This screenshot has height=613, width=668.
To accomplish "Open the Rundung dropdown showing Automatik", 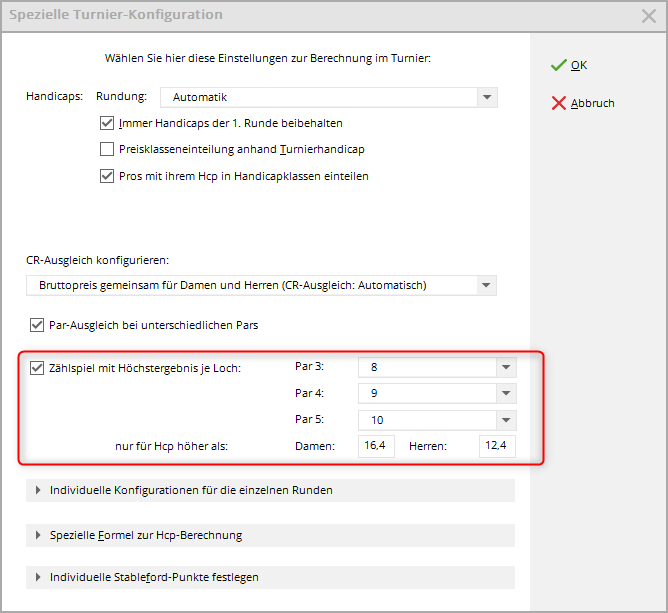I will [486, 97].
